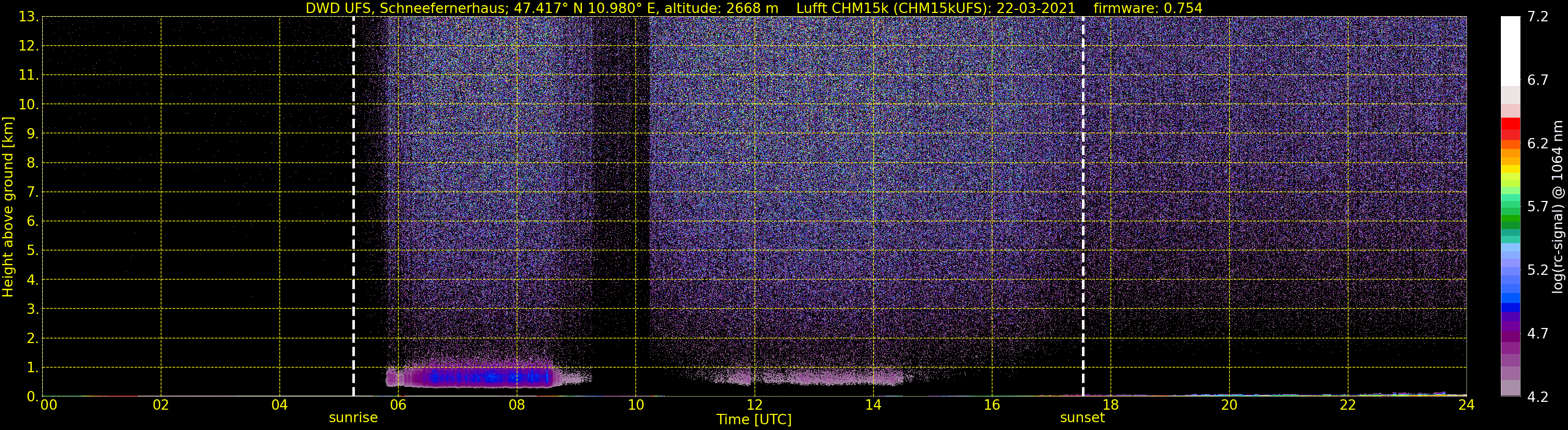1568x430 pixels.
Task: Click the 'Time [UTC]' axis label
Action: (x=754, y=420)
